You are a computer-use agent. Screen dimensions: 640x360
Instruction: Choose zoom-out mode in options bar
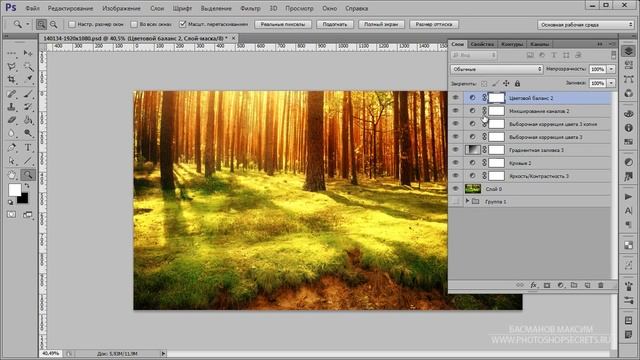pos(53,24)
